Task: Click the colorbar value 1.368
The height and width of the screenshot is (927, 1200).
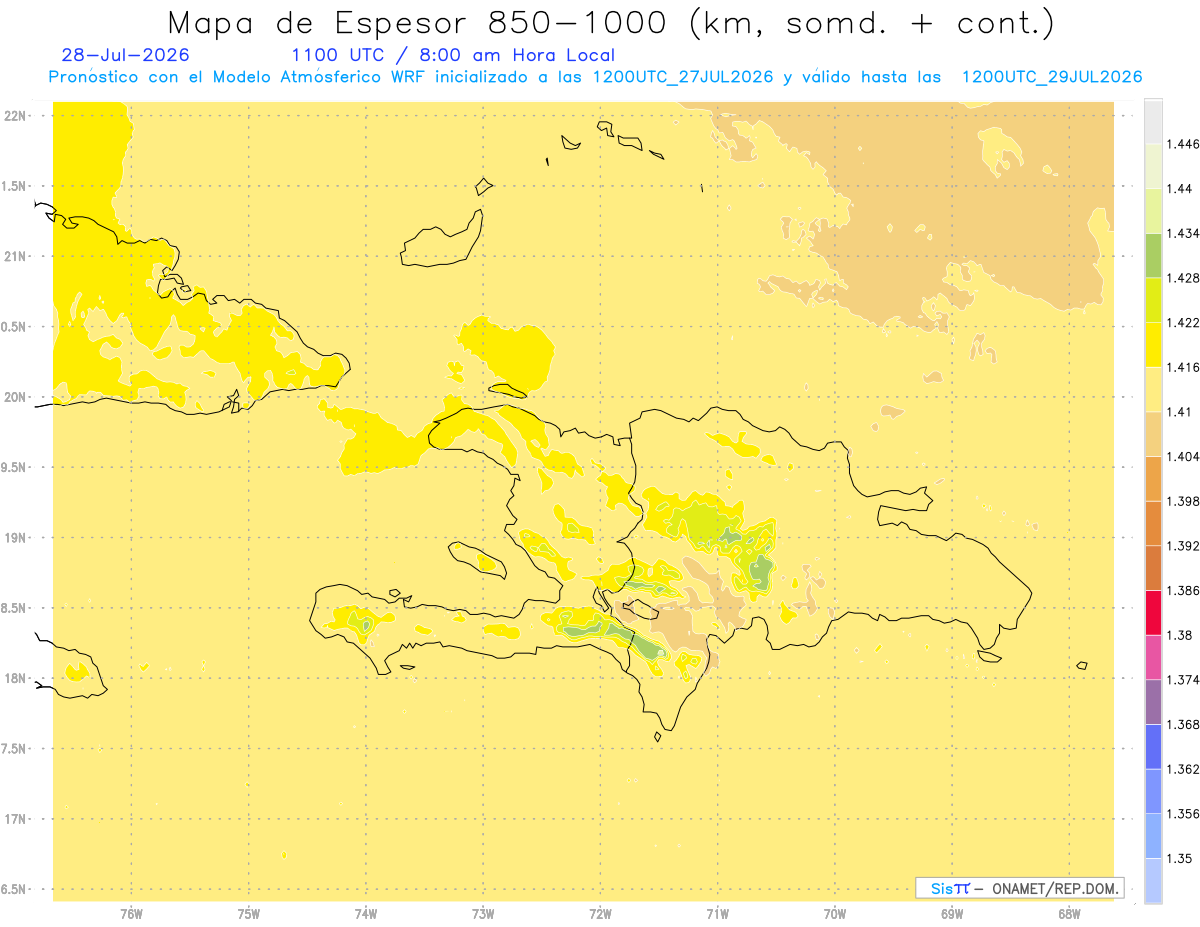Action: 1182,725
